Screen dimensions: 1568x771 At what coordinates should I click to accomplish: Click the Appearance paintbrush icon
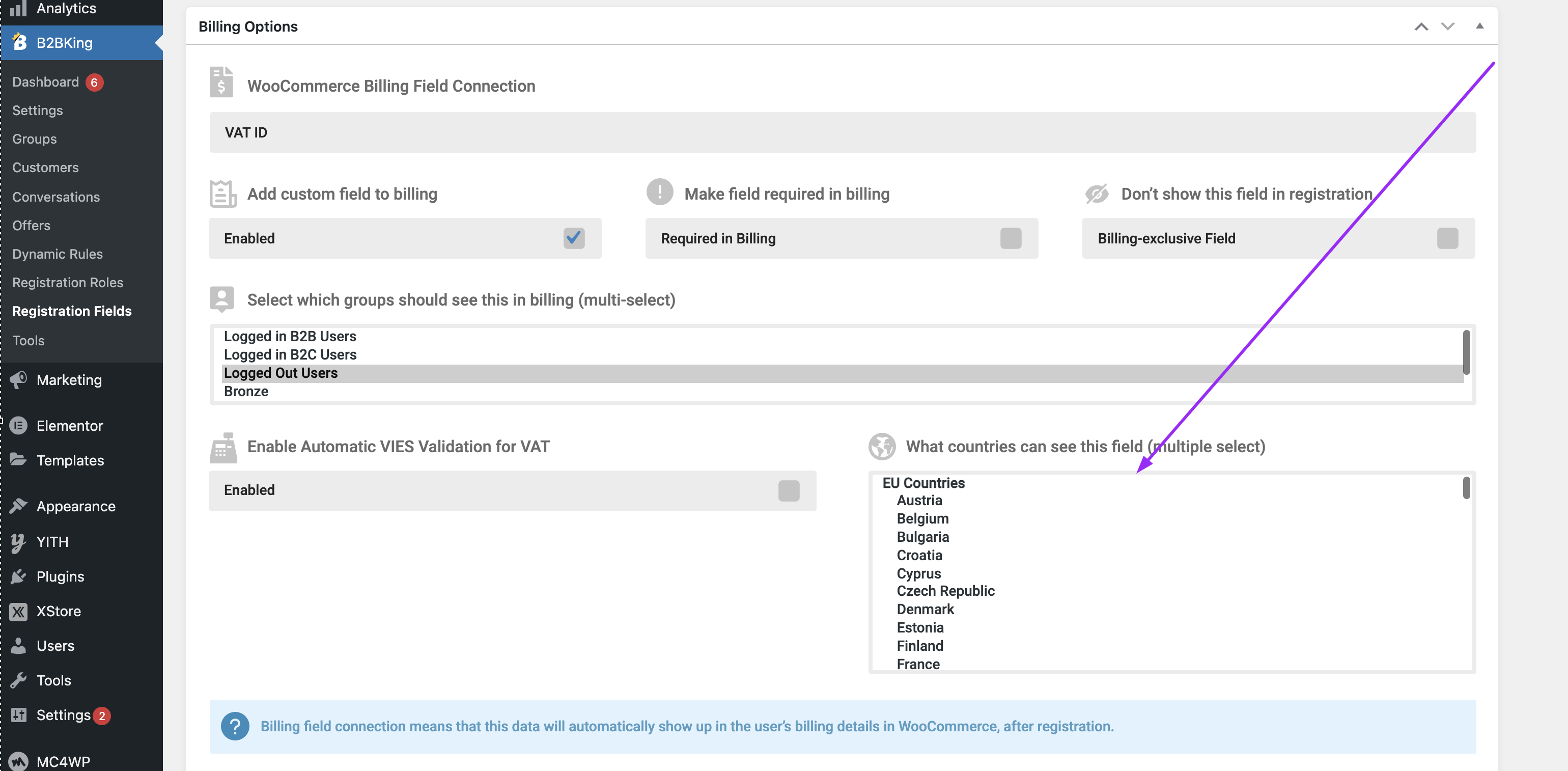[x=18, y=506]
